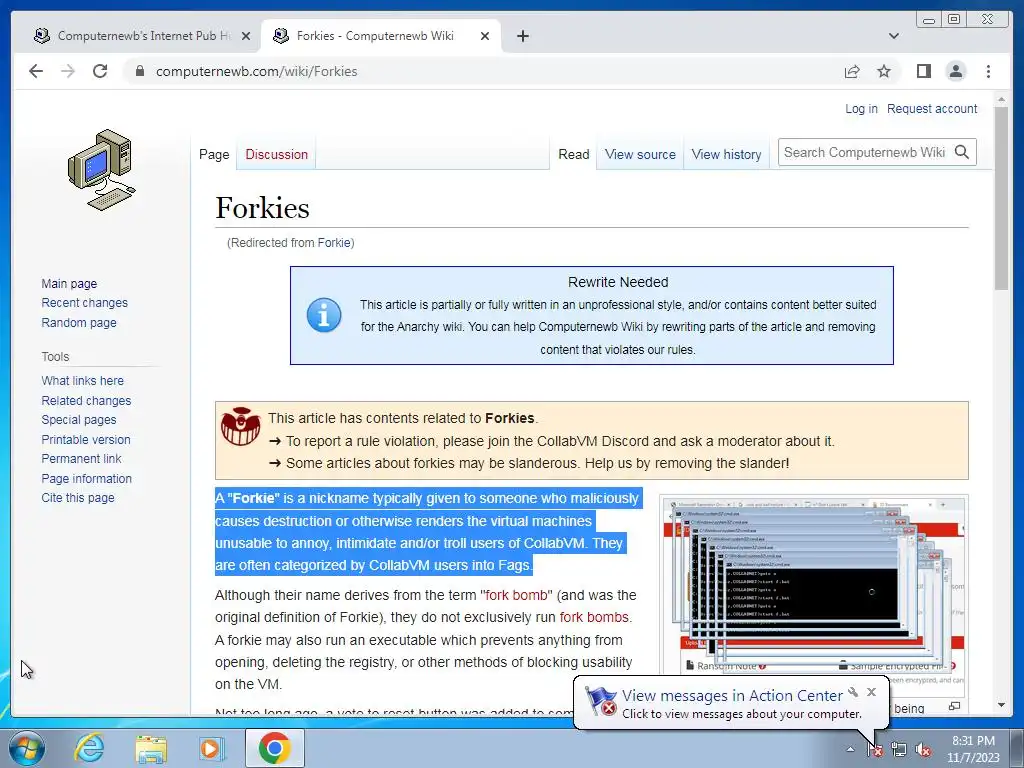
Task: Open What links here
Action: click(82, 381)
